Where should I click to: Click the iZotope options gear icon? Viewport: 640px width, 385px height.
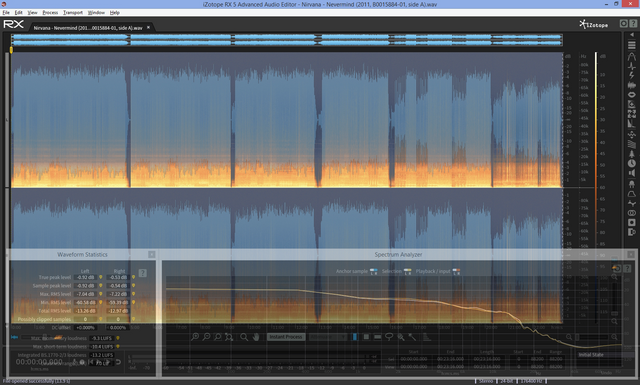(624, 24)
